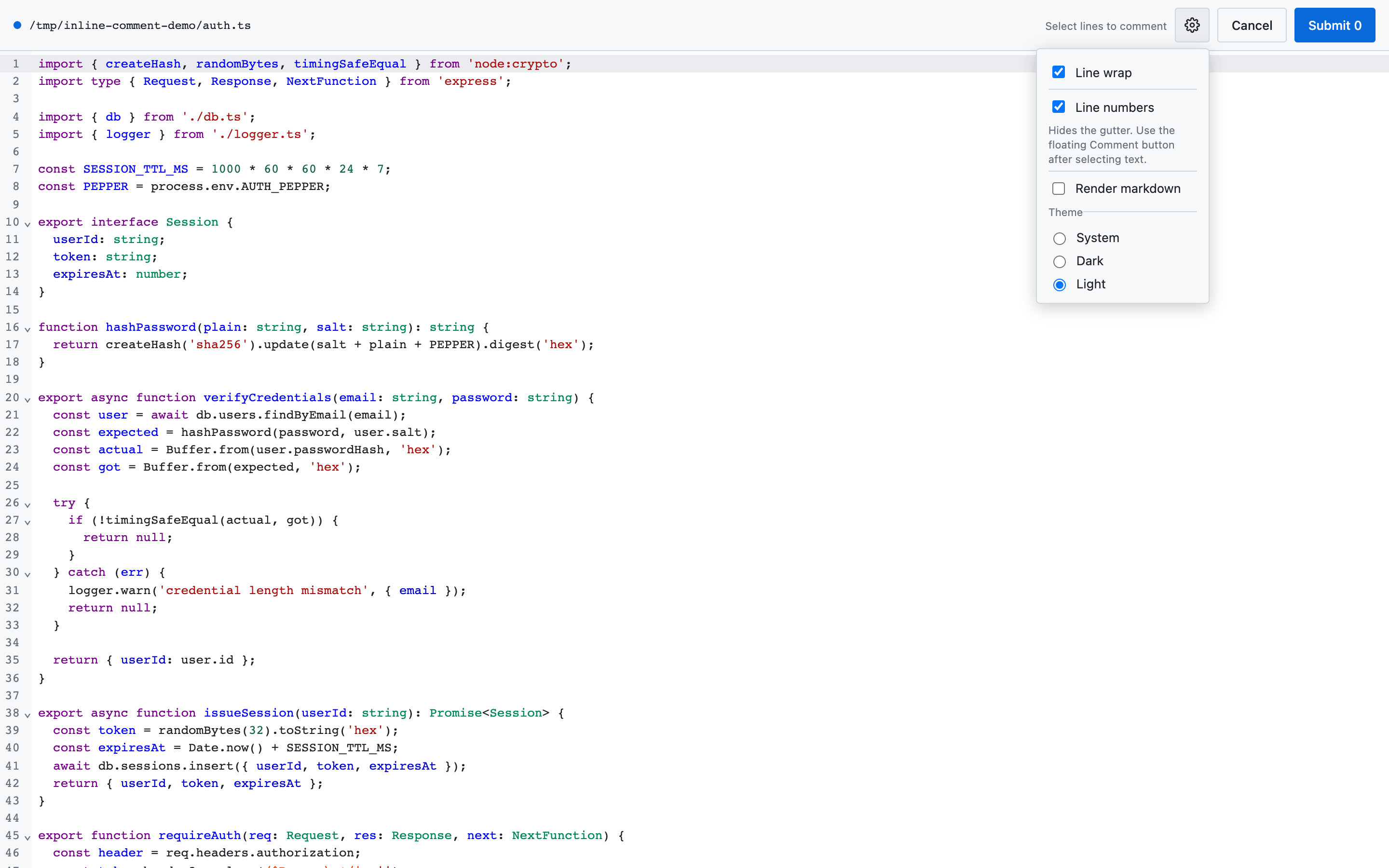This screenshot has height=868, width=1389.
Task: Click verifyCredentials function name on line 20
Action: pyautogui.click(x=268, y=397)
